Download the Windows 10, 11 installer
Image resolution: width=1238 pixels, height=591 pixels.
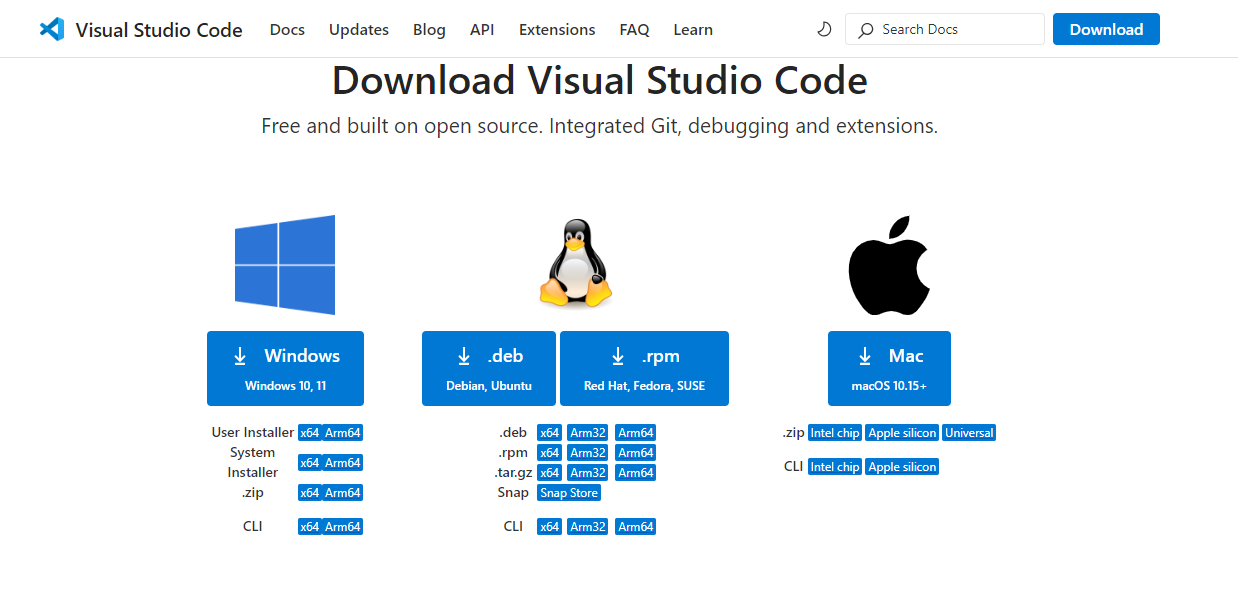click(x=285, y=368)
